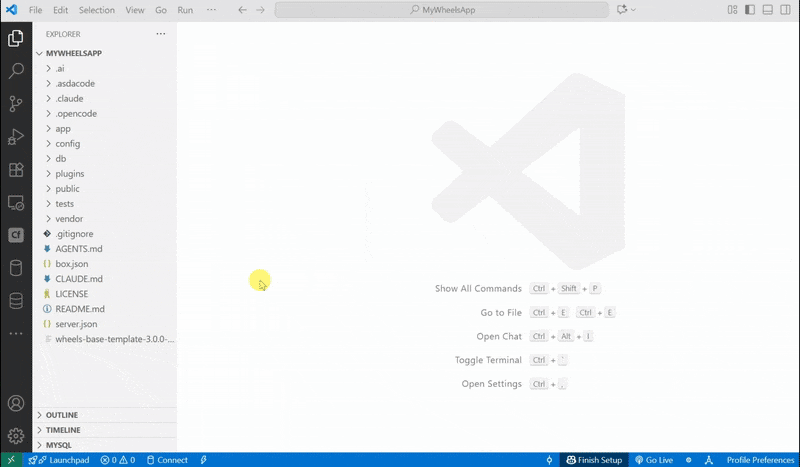Viewport: 800px width, 467px height.
Task: Open the Run and Debug view
Action: tap(16, 137)
